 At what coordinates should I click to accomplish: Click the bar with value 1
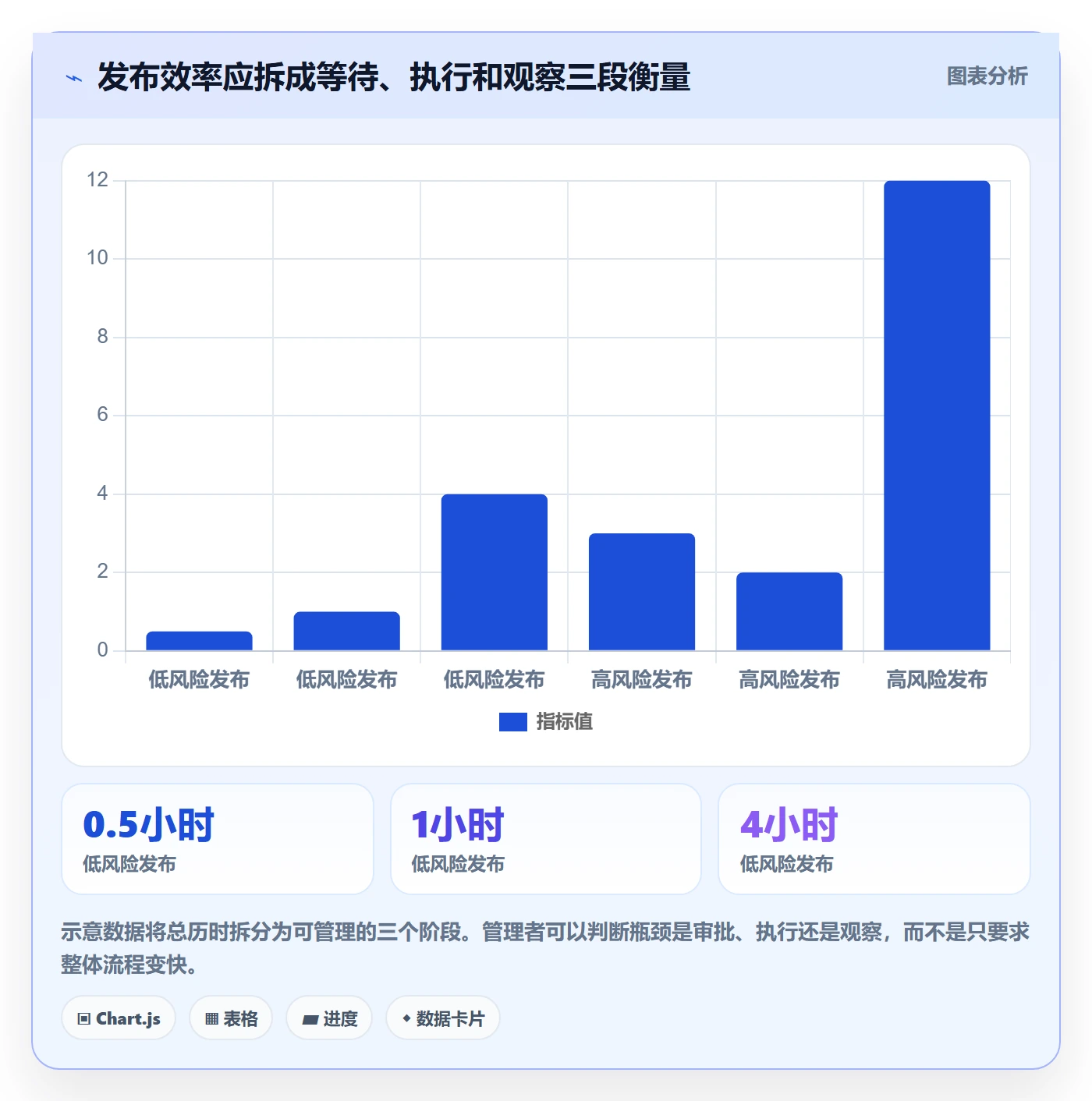pyautogui.click(x=347, y=631)
